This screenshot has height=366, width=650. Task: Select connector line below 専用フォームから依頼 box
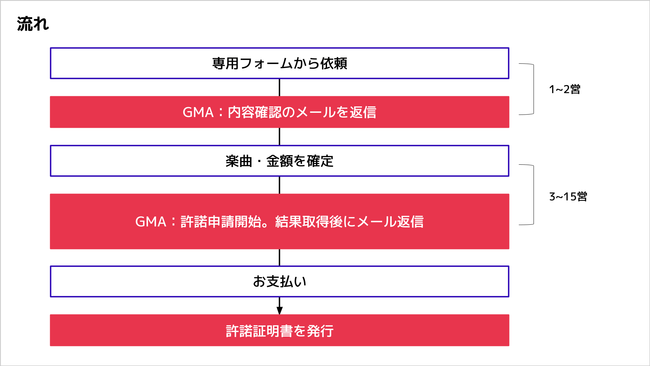pyautogui.click(x=279, y=87)
